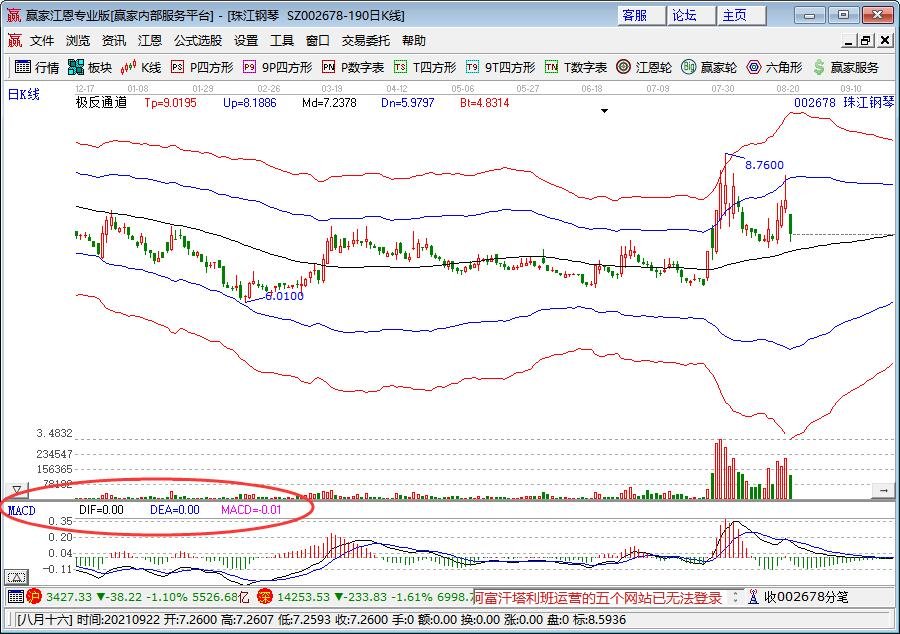Click the application logo icon in menu bar
The height and width of the screenshot is (634, 900).
(14, 40)
